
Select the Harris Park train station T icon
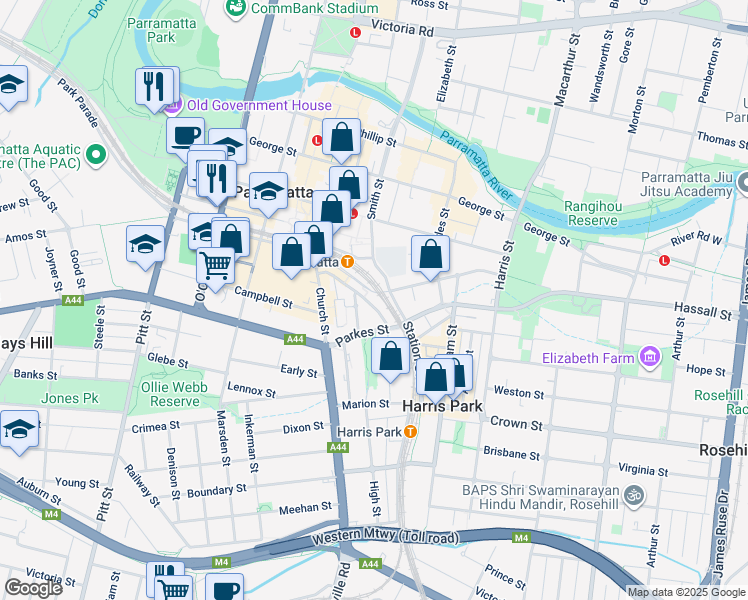[410, 432]
